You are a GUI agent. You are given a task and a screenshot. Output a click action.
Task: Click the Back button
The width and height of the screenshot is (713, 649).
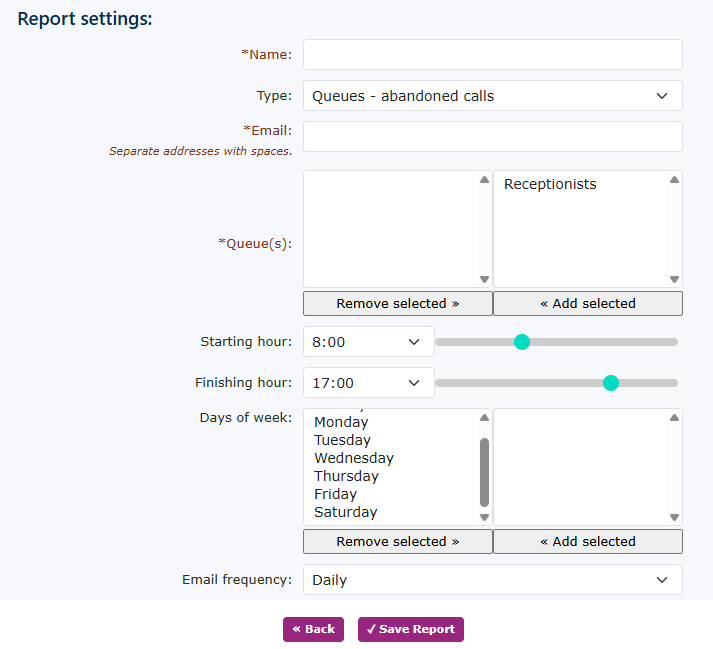click(313, 629)
